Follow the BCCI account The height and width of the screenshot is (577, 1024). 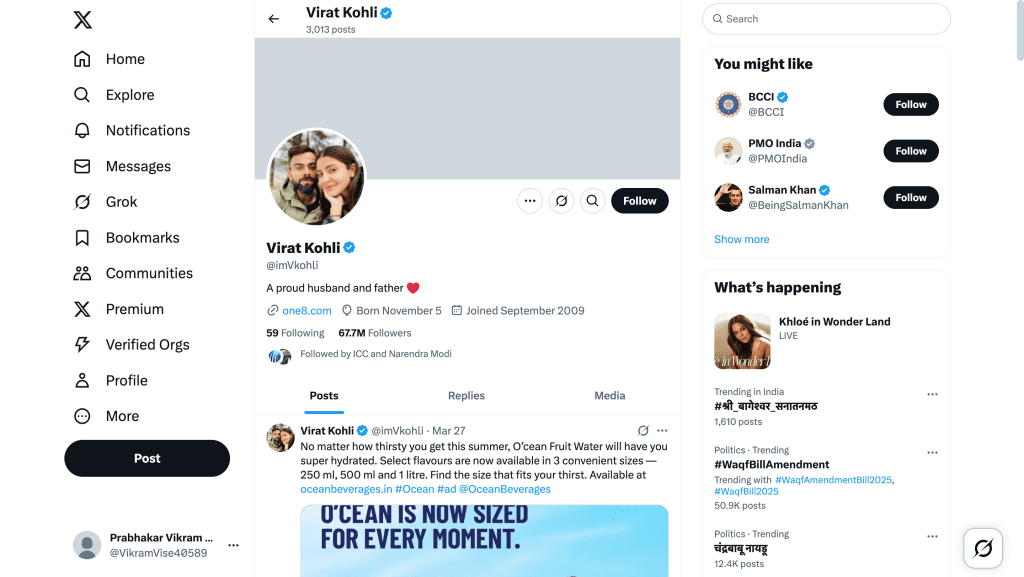pyautogui.click(x=910, y=104)
